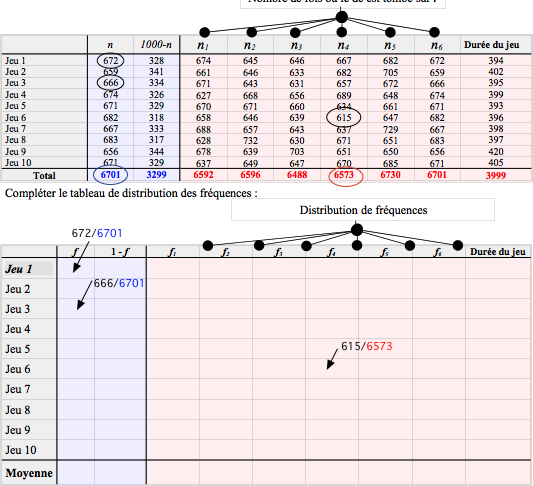533x486 pixels.
Task: Select the red total 6730
Action: [x=390, y=175]
